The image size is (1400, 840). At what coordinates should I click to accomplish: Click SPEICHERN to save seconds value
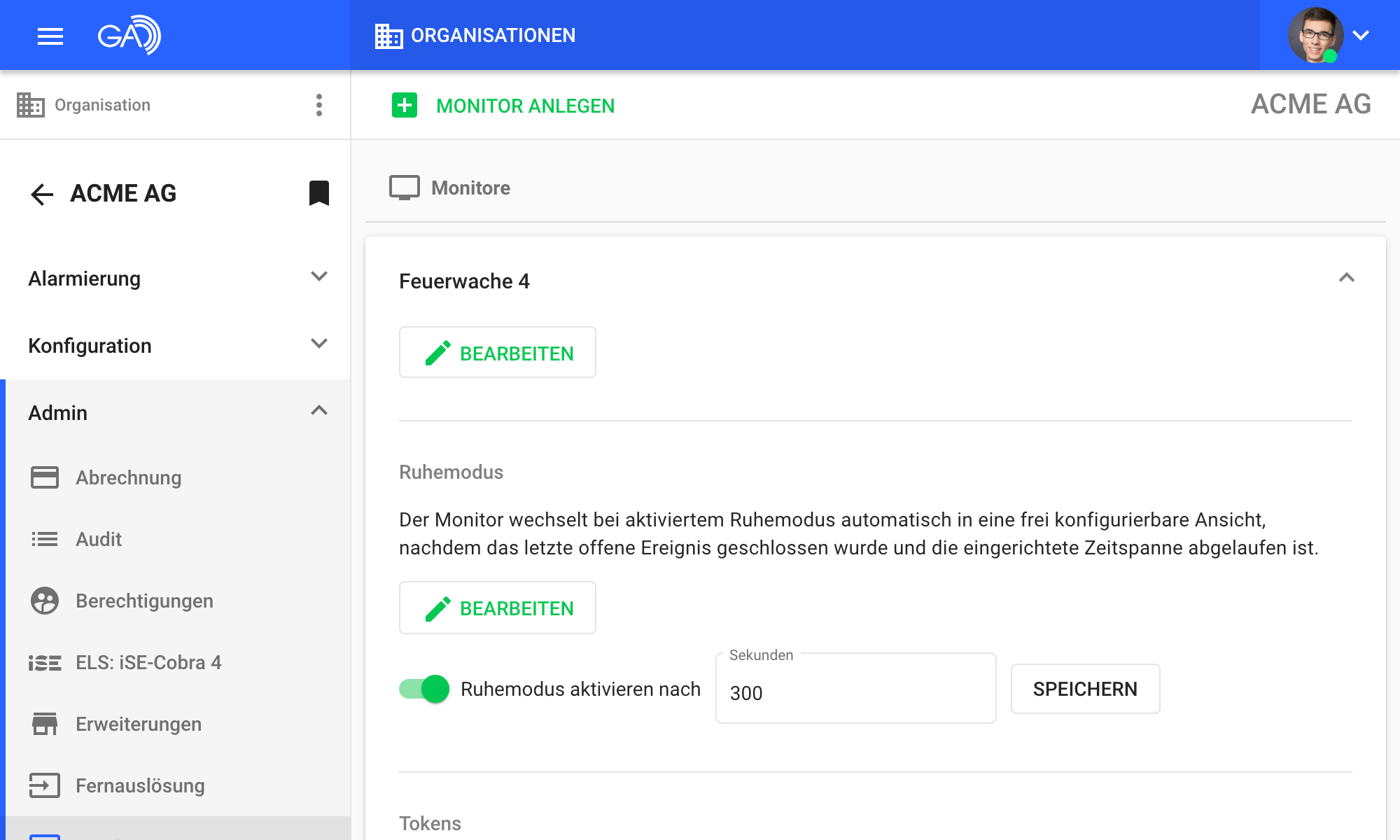[1085, 689]
